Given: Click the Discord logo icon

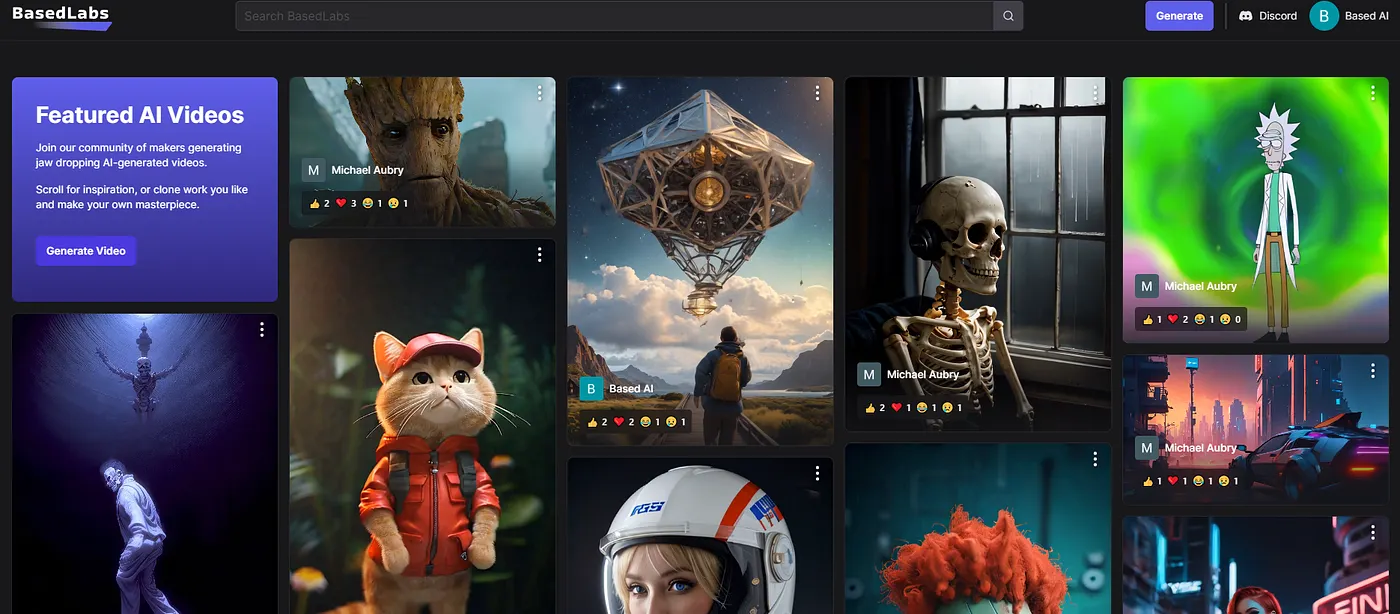Looking at the screenshot, I should [x=1246, y=16].
